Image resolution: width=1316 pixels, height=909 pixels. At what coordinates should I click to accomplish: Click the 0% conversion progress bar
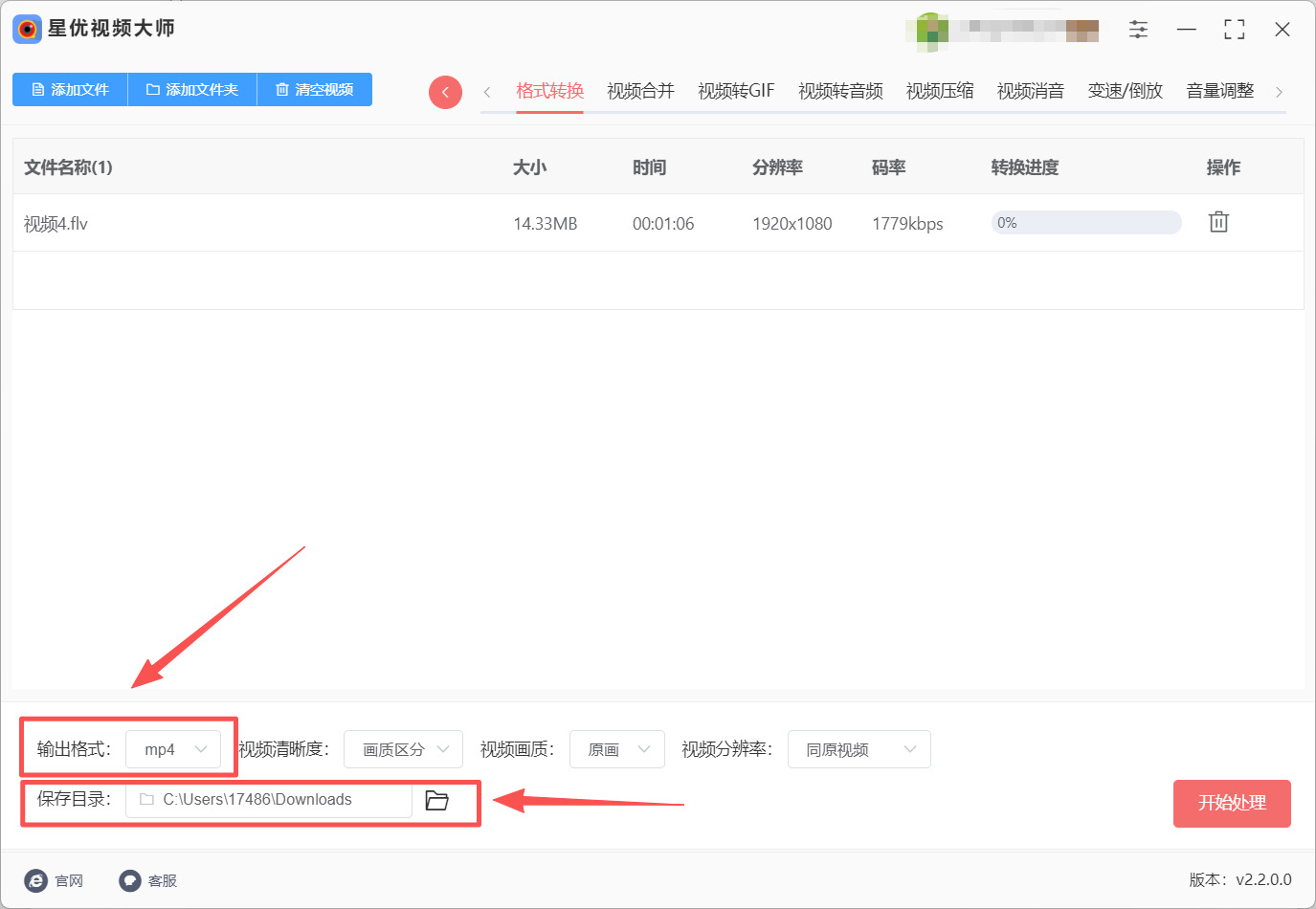pyautogui.click(x=1086, y=223)
